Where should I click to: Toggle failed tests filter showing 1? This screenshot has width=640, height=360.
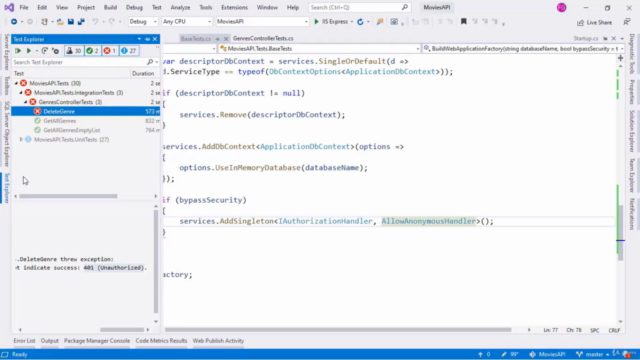point(110,51)
